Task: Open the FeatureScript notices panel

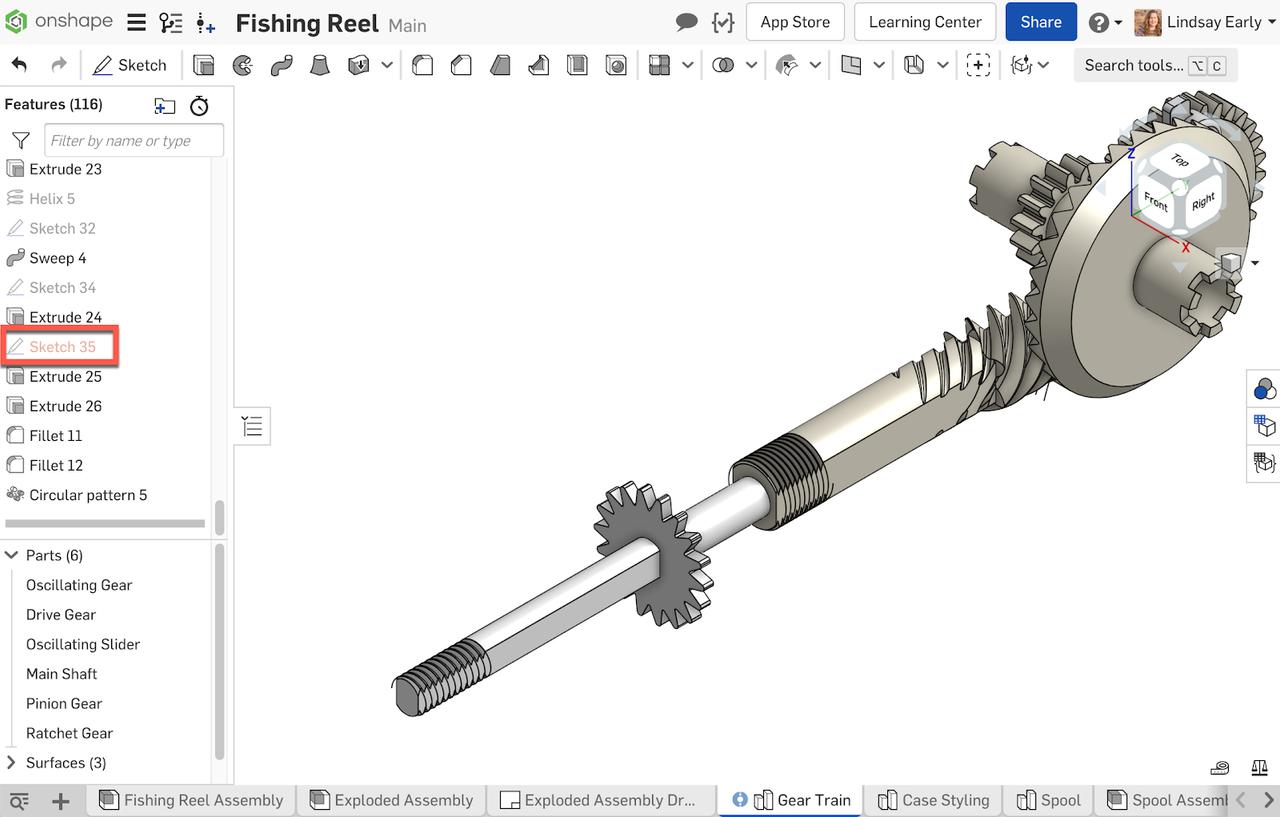Action: click(x=722, y=21)
